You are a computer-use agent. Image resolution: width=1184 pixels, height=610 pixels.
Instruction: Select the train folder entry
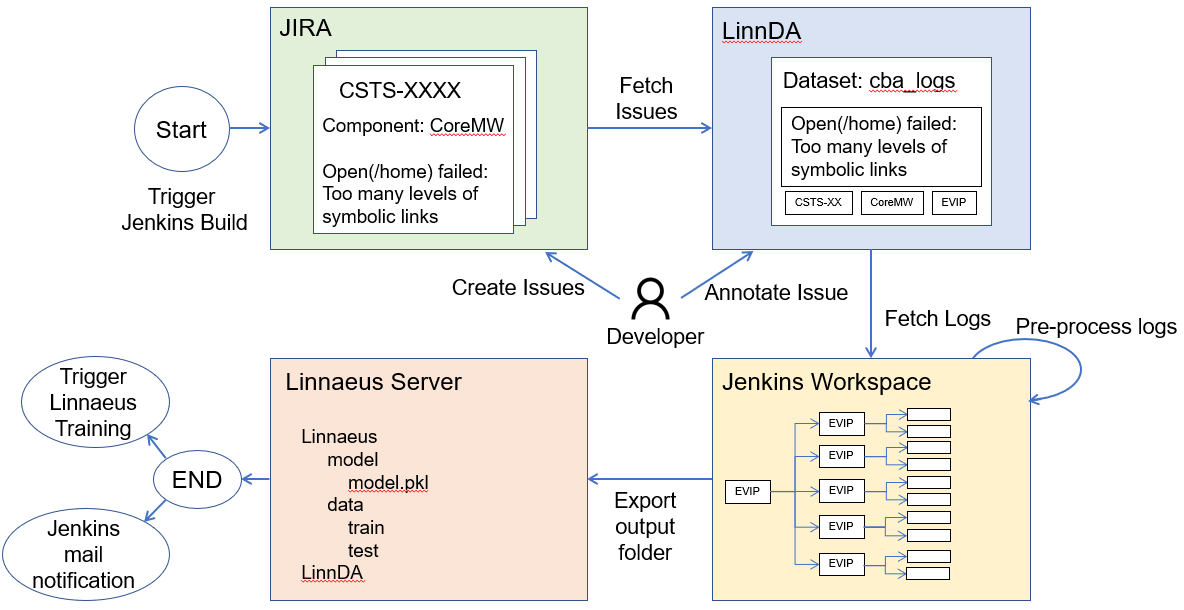click(x=366, y=527)
